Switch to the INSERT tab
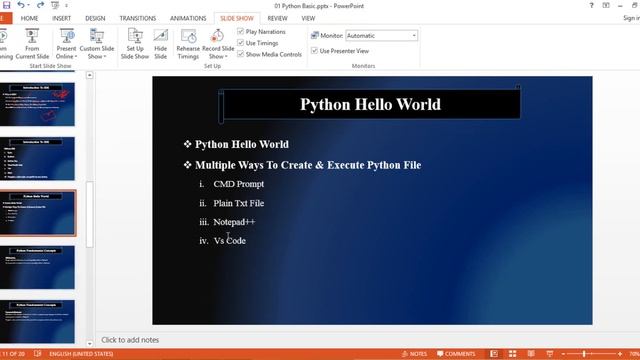640x360 pixels. (61, 18)
